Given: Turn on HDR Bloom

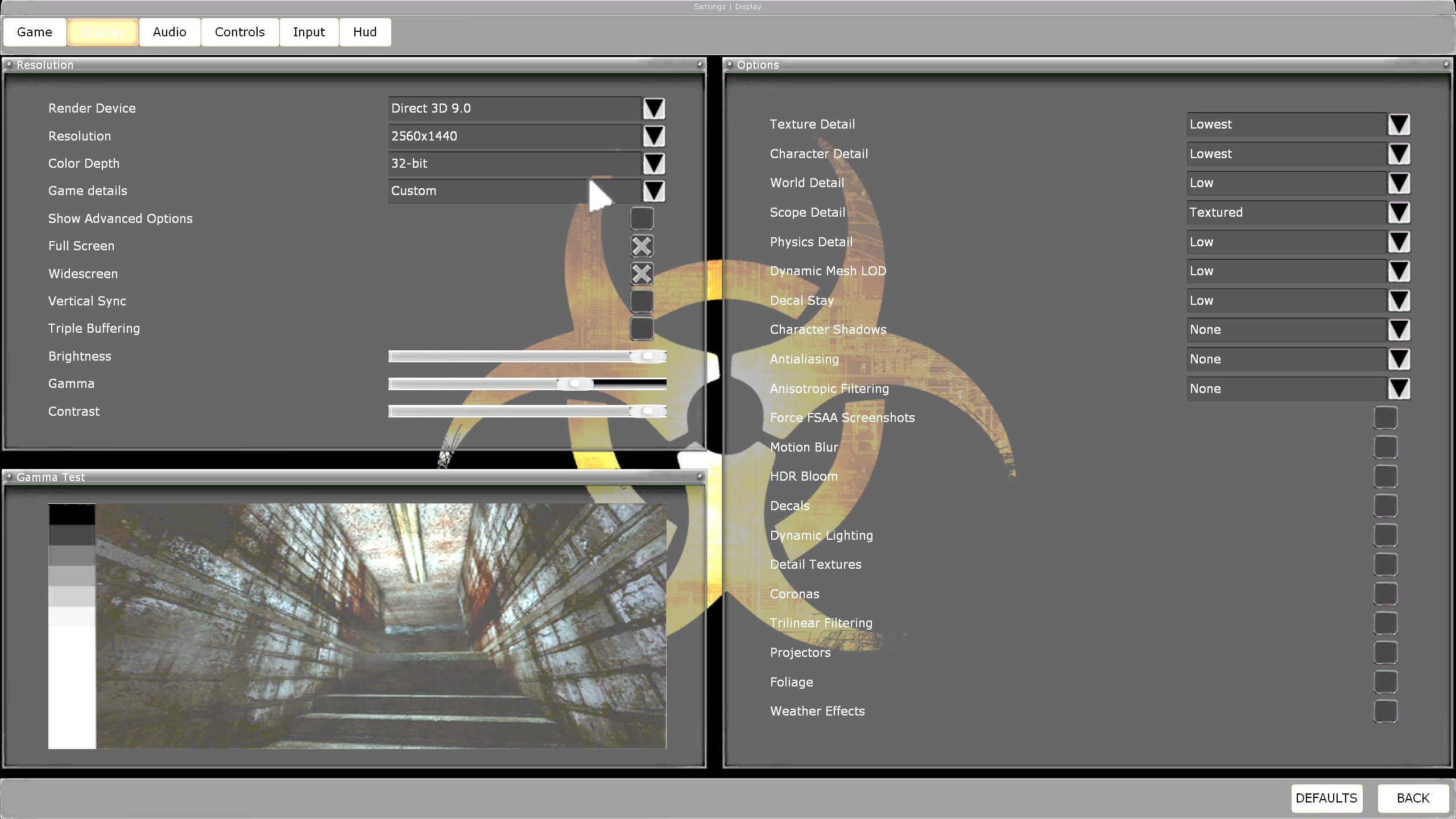Looking at the screenshot, I should point(1385,477).
